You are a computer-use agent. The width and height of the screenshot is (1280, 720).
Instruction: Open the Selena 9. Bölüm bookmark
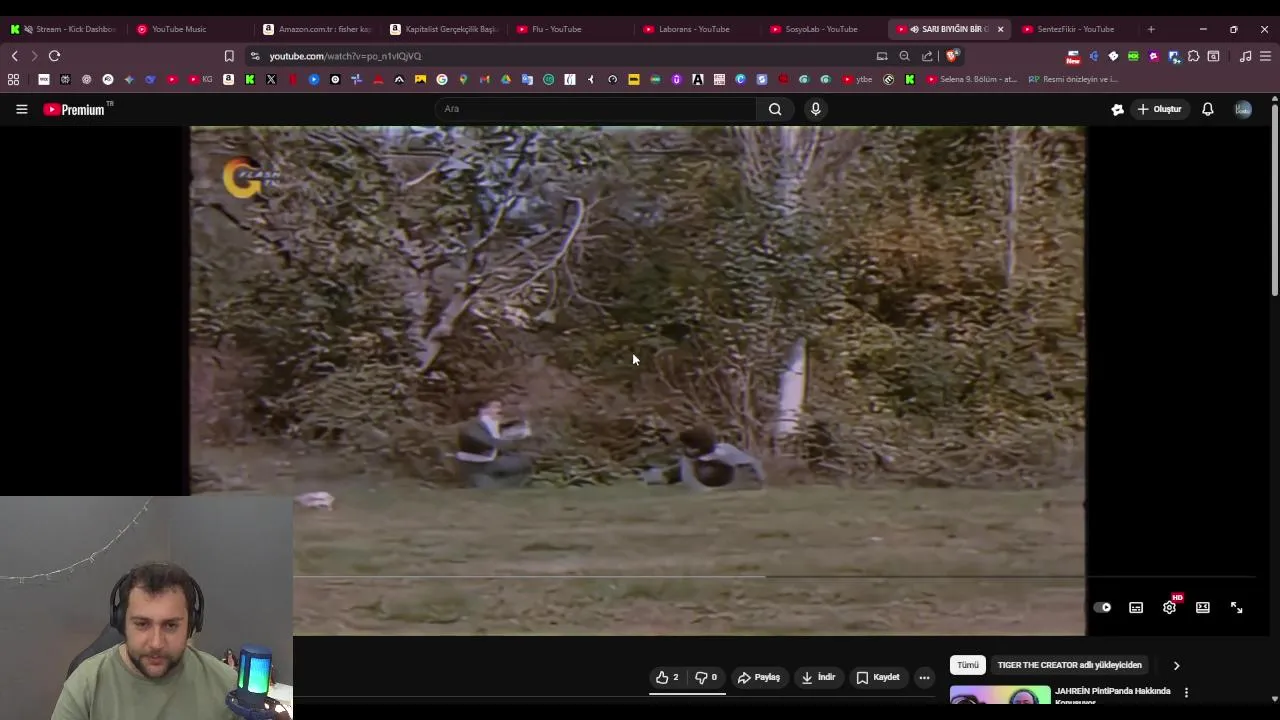pos(971,79)
